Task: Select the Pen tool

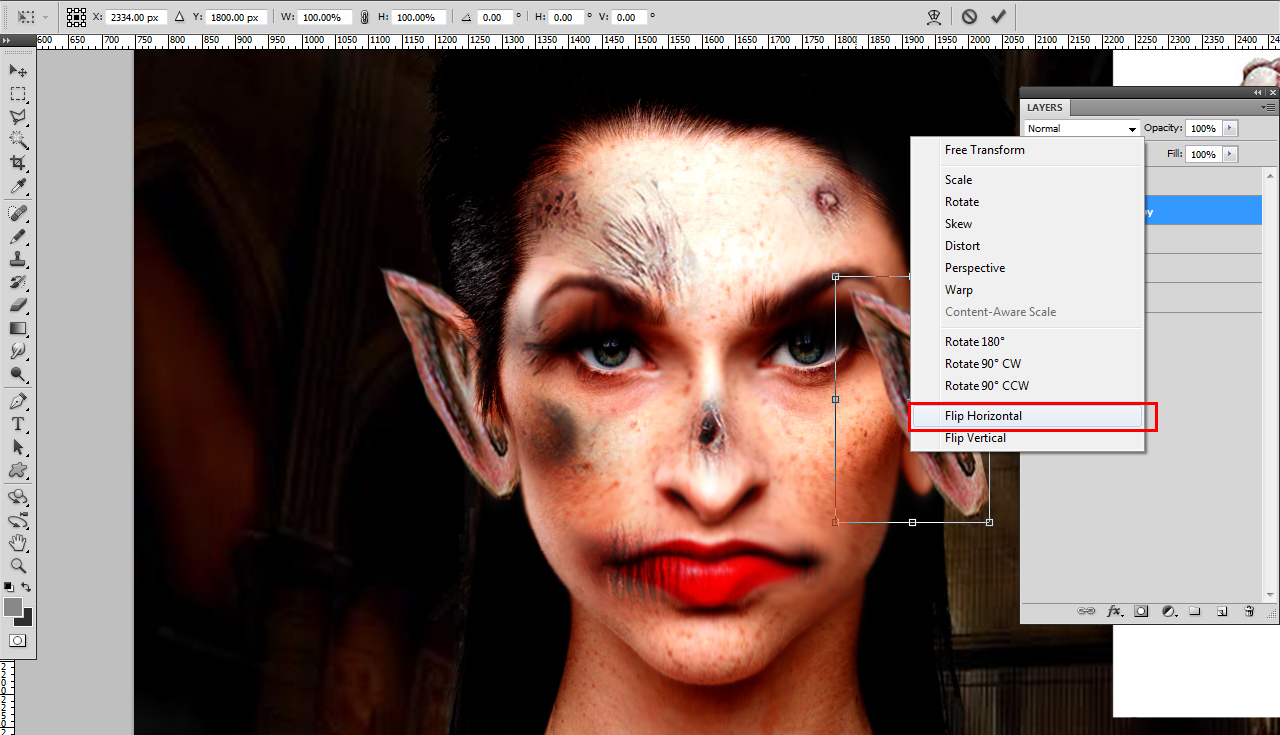Action: coord(18,401)
